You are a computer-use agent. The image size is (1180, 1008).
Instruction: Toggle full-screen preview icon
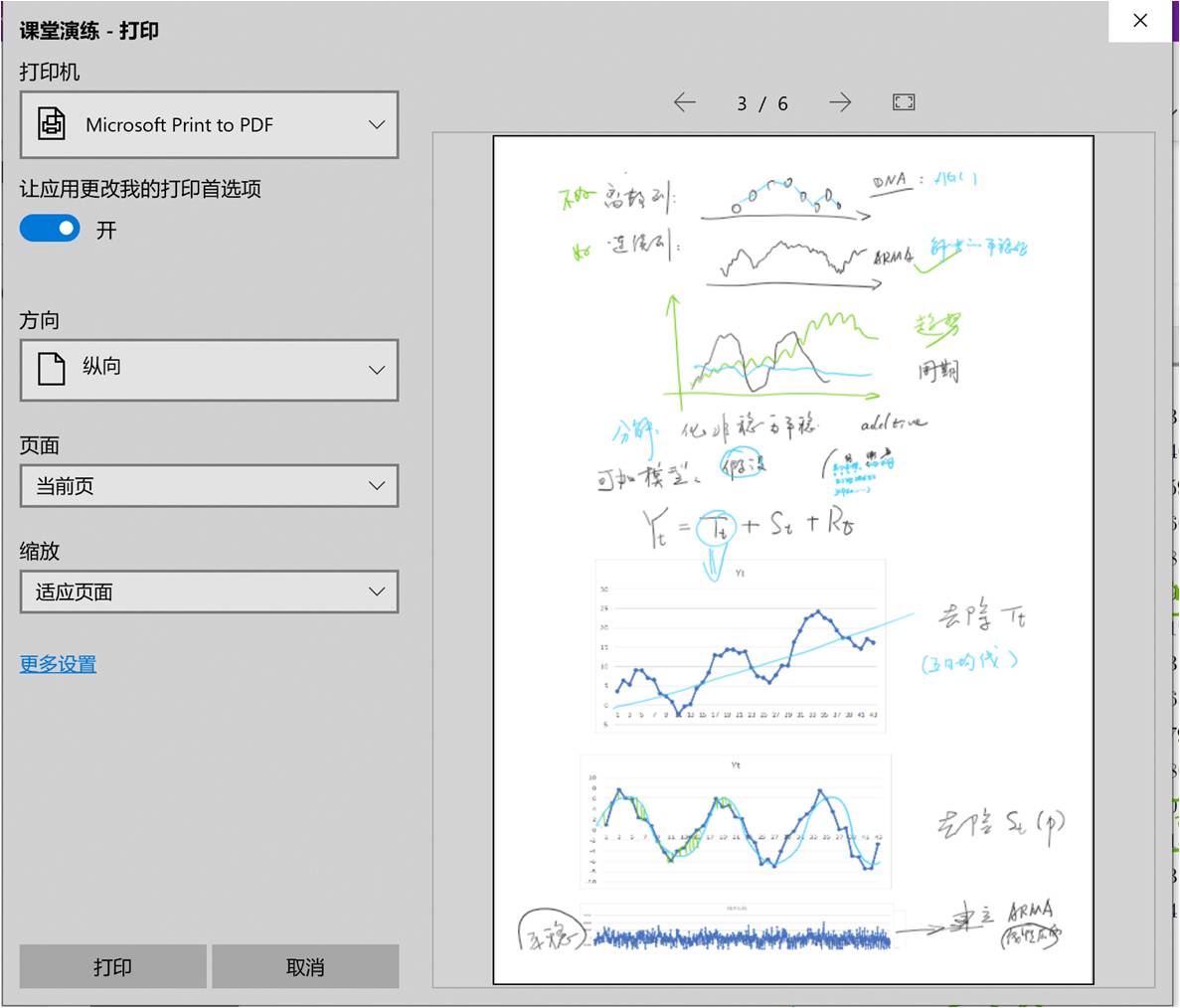pos(904,102)
